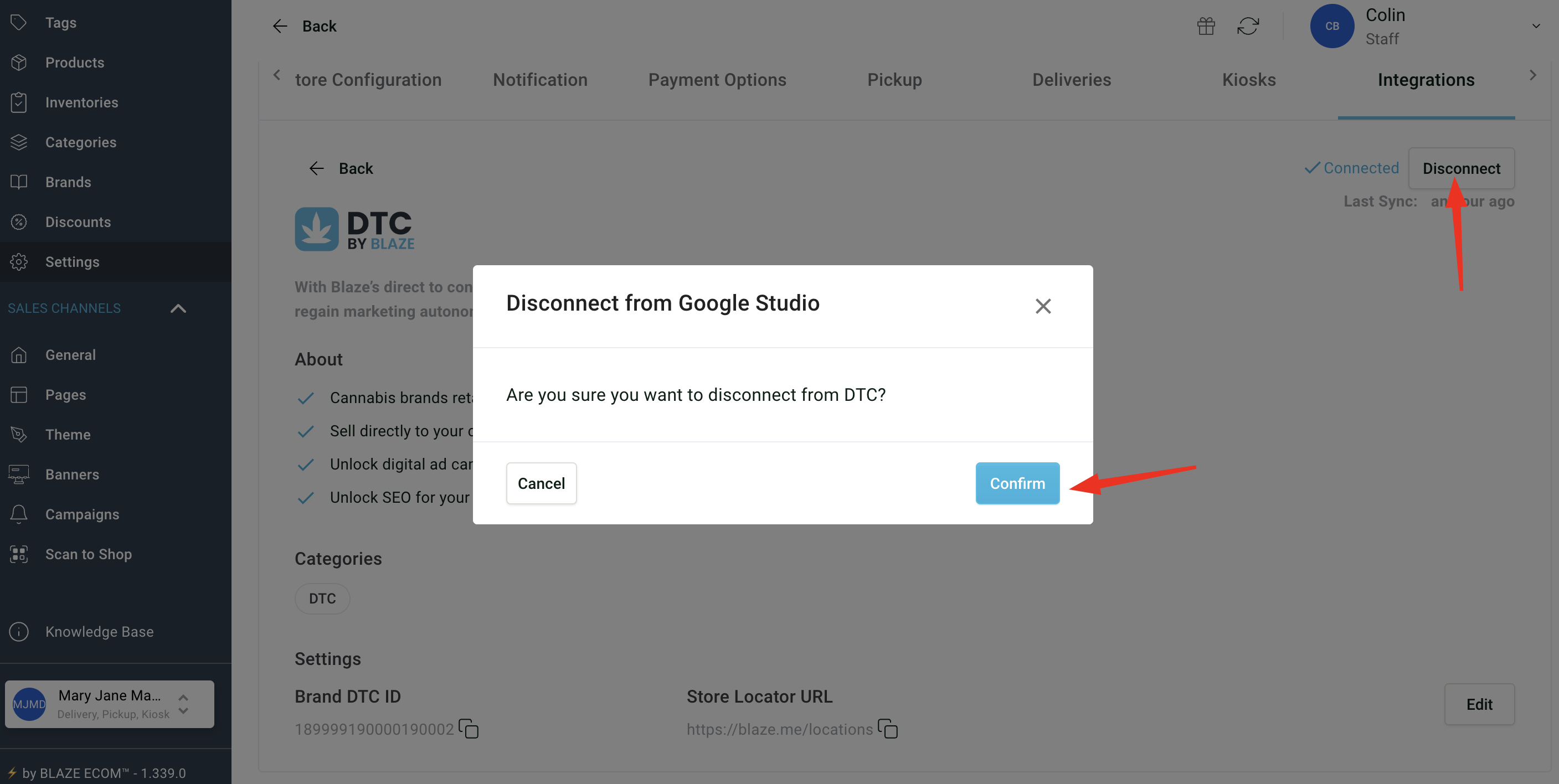This screenshot has height=784, width=1559.
Task: Open the Settings gear icon
Action: 19,262
